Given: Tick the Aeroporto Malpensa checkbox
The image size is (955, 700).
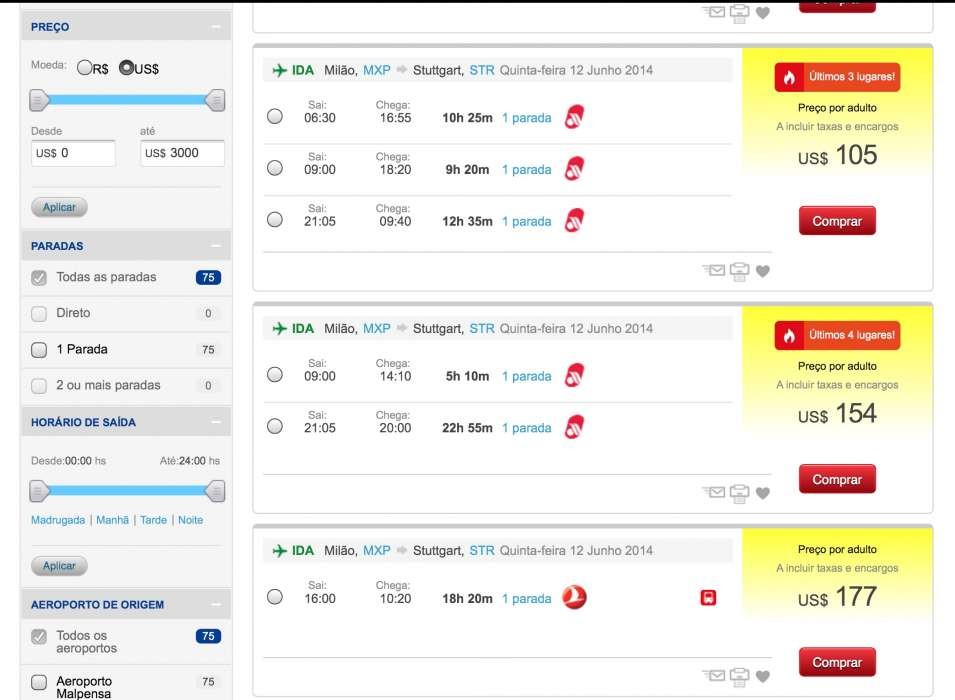Looking at the screenshot, I should point(39,682).
